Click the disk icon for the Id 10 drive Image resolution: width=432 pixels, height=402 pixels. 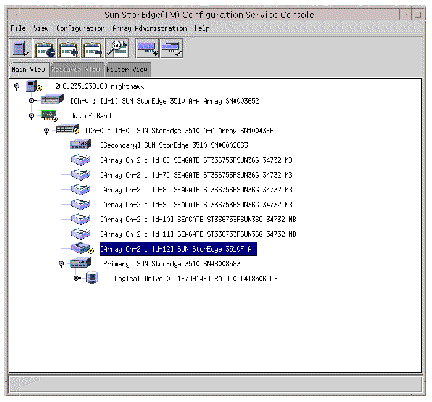point(80,219)
